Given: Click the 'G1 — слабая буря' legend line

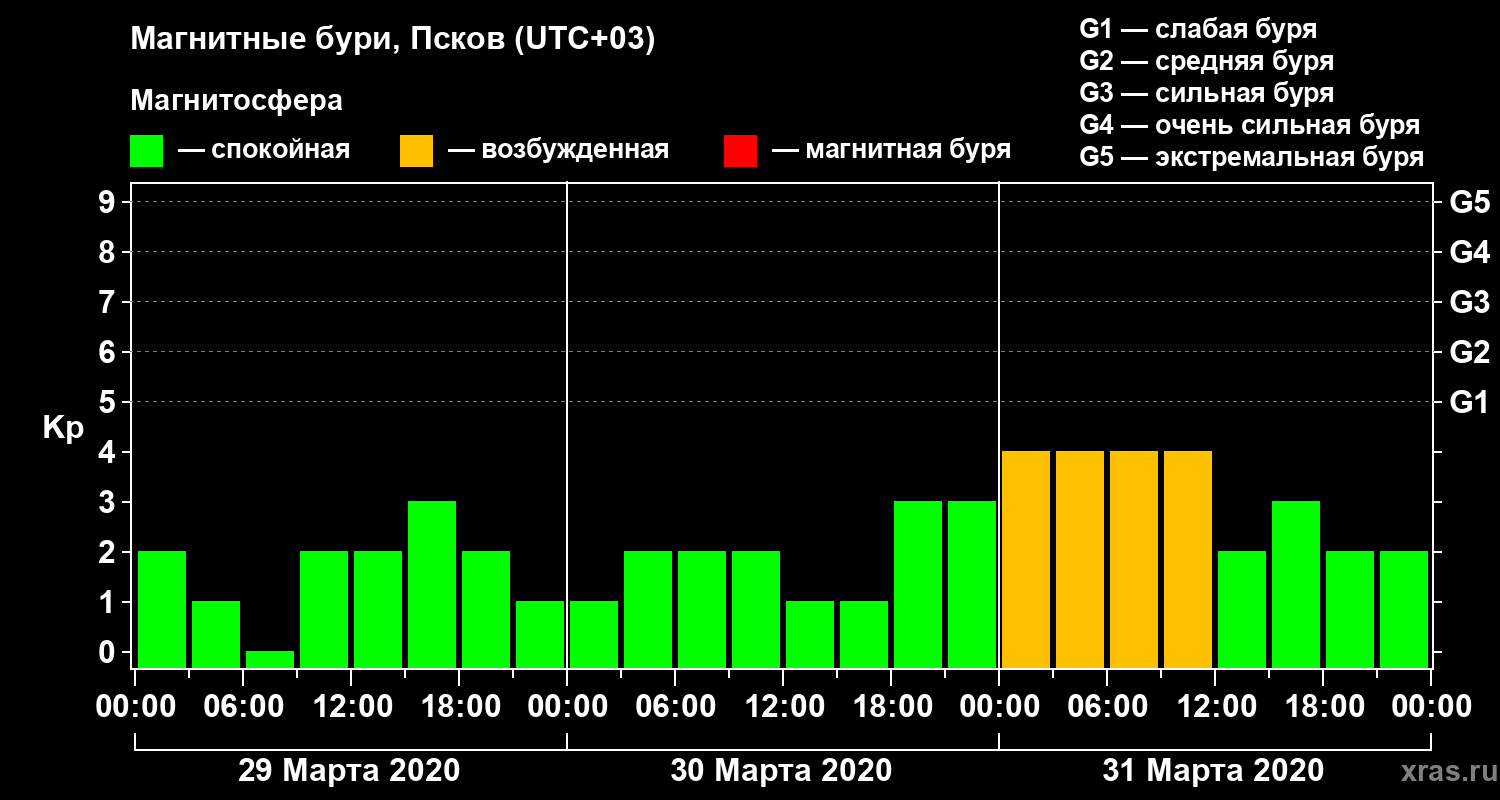Looking at the screenshot, I should point(1198,28).
